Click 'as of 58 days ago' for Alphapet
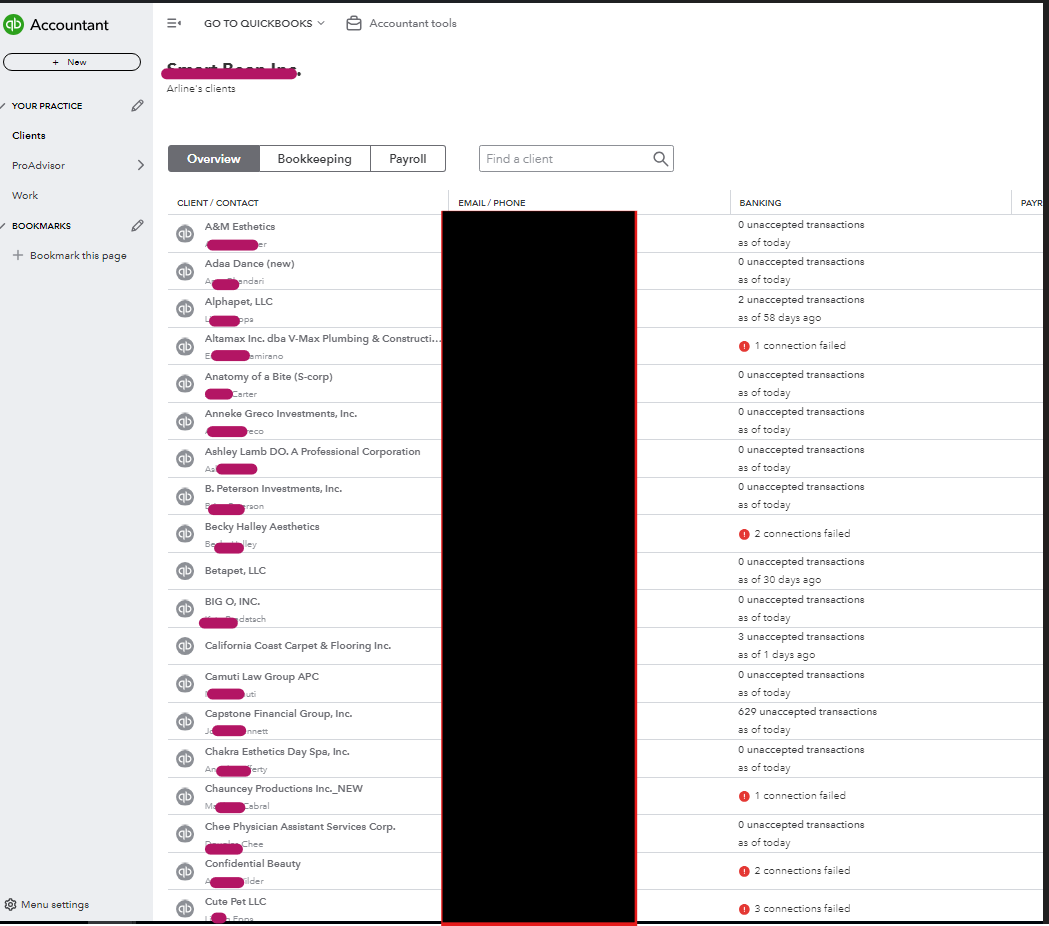Image resolution: width=1049 pixels, height=926 pixels. 779,317
